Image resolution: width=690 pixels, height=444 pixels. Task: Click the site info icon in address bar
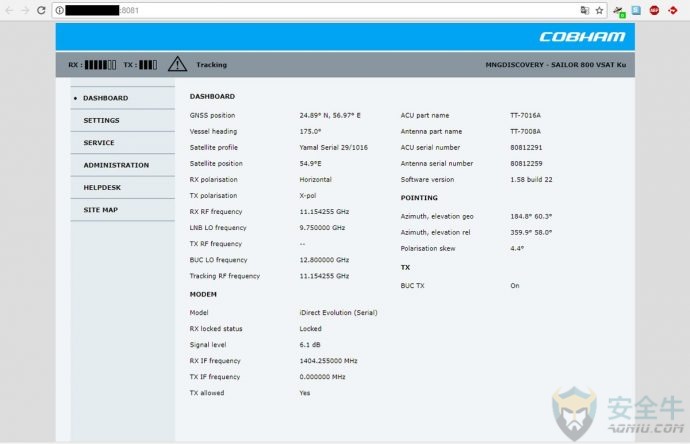click(x=59, y=10)
